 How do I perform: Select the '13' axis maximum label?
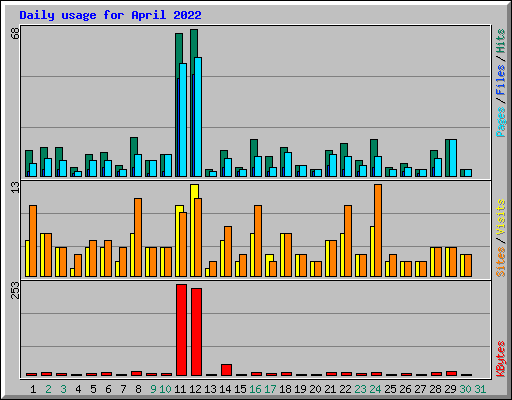pos(16,187)
